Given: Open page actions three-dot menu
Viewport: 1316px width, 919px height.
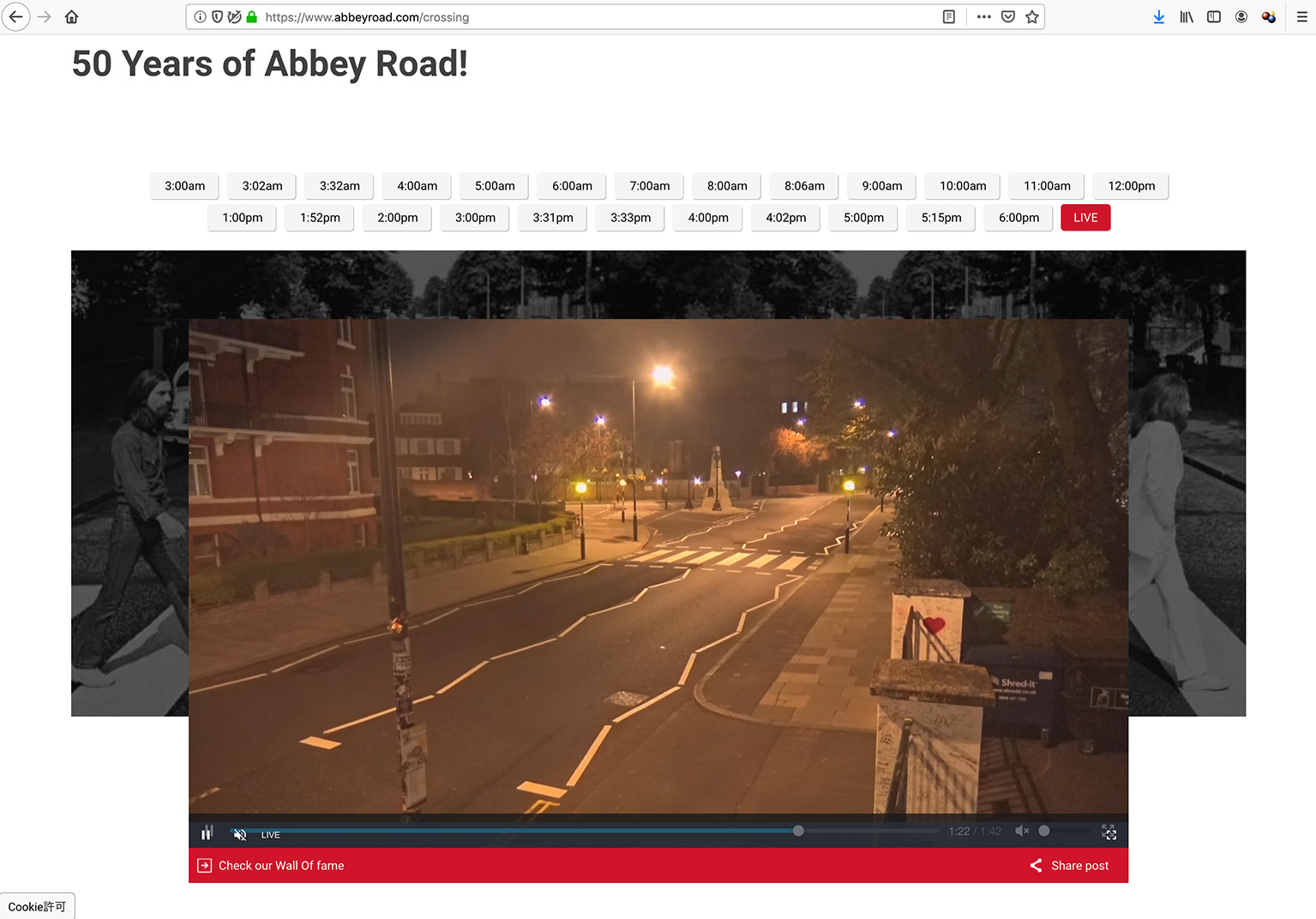Looking at the screenshot, I should coord(983,16).
